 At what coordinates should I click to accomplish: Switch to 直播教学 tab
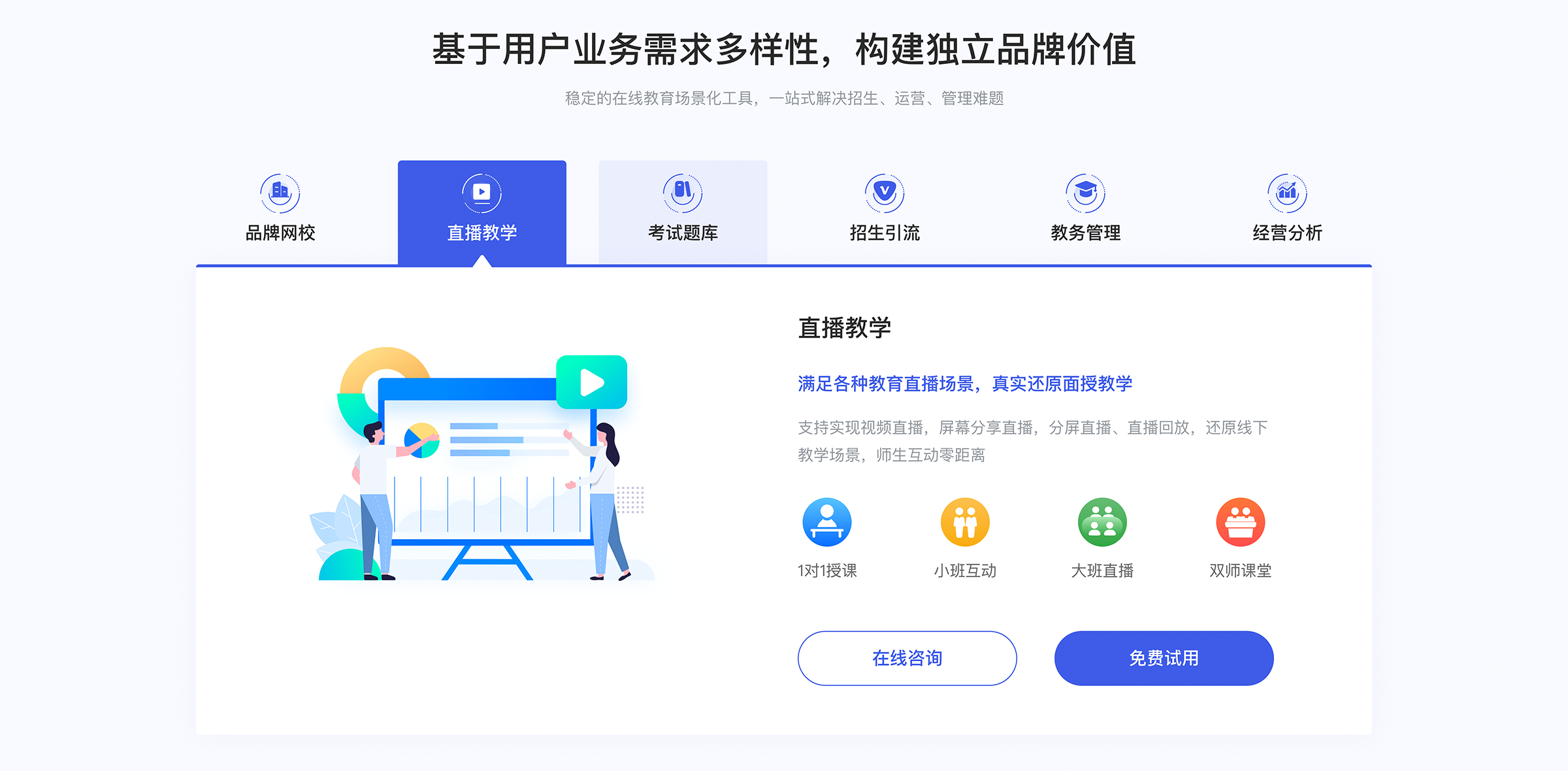click(483, 210)
